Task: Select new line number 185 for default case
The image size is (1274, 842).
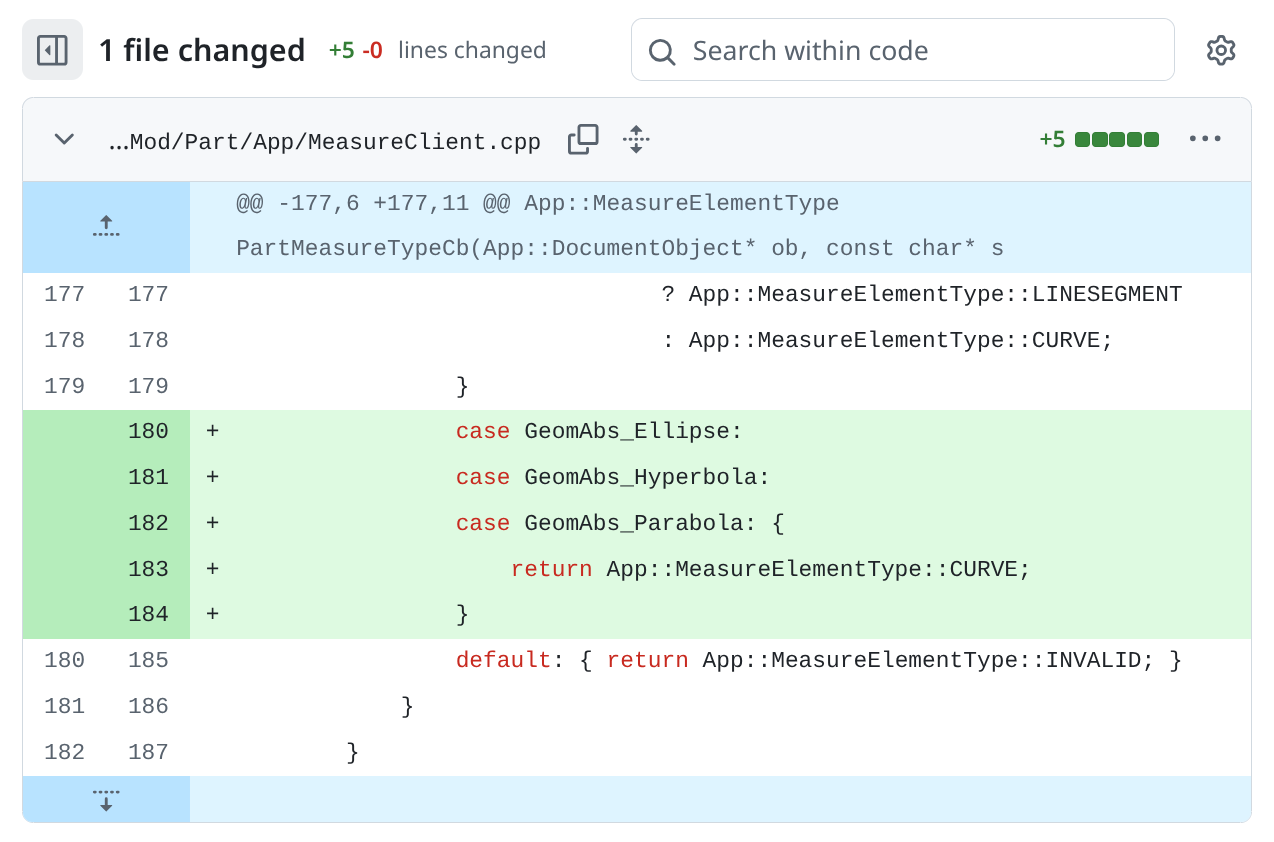Action: tap(148, 661)
